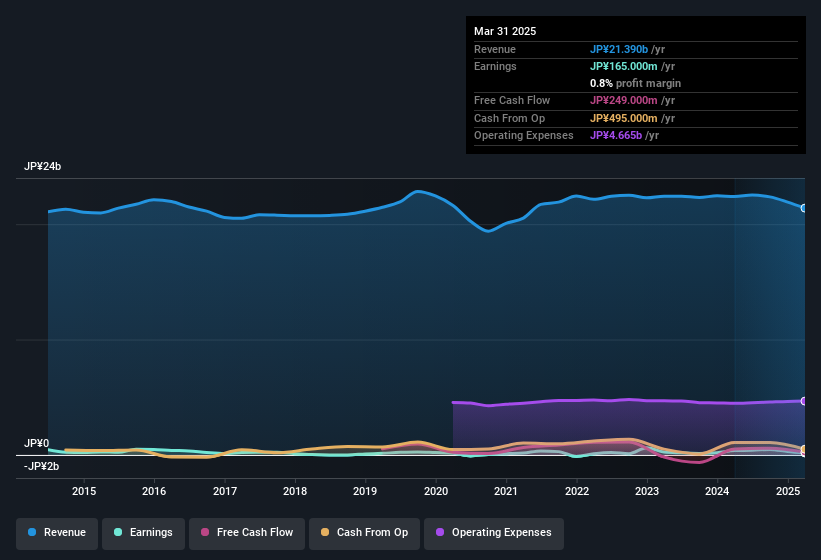Screen dimensions: 821x560
Task: Toggle the Free Cash Flow legend button
Action: pos(247,533)
